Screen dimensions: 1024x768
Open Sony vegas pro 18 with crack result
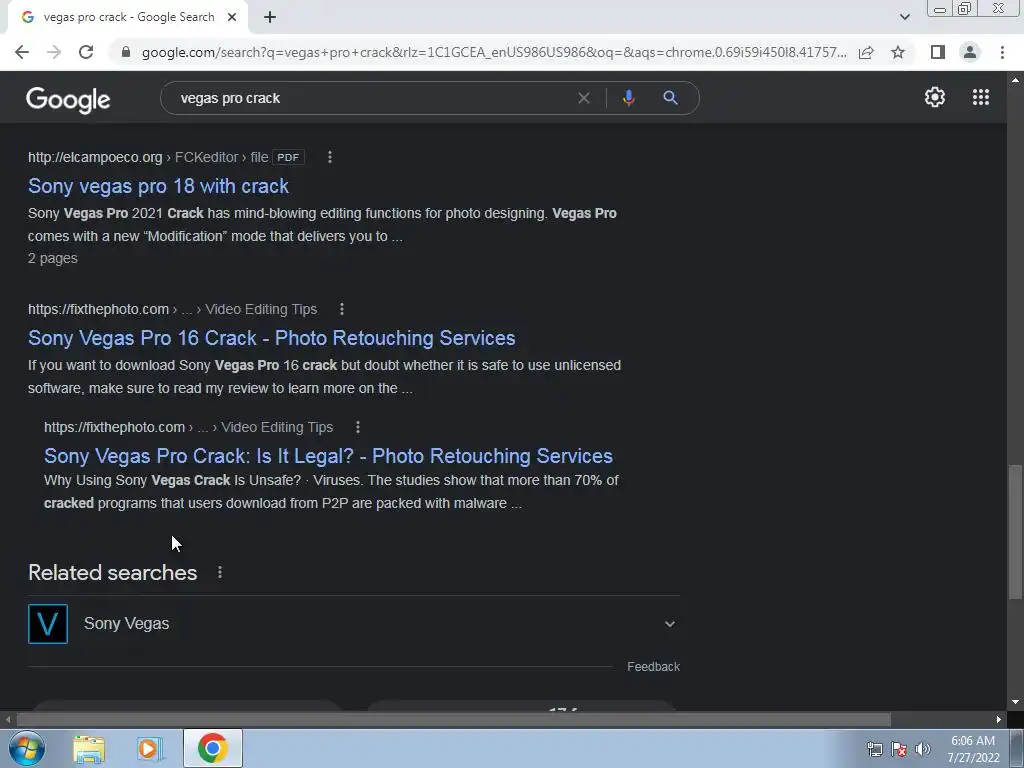[158, 186]
